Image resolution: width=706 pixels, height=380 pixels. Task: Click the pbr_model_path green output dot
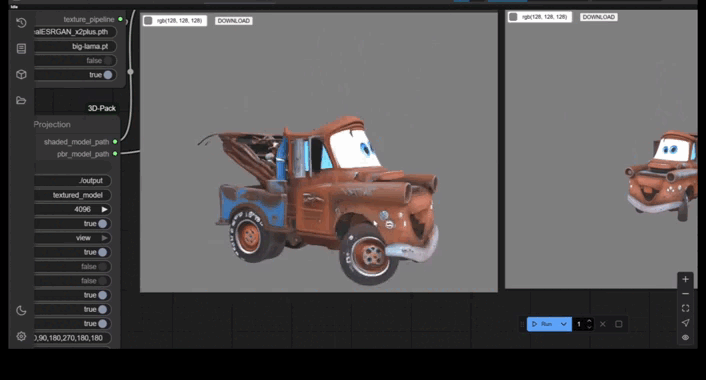pos(115,154)
